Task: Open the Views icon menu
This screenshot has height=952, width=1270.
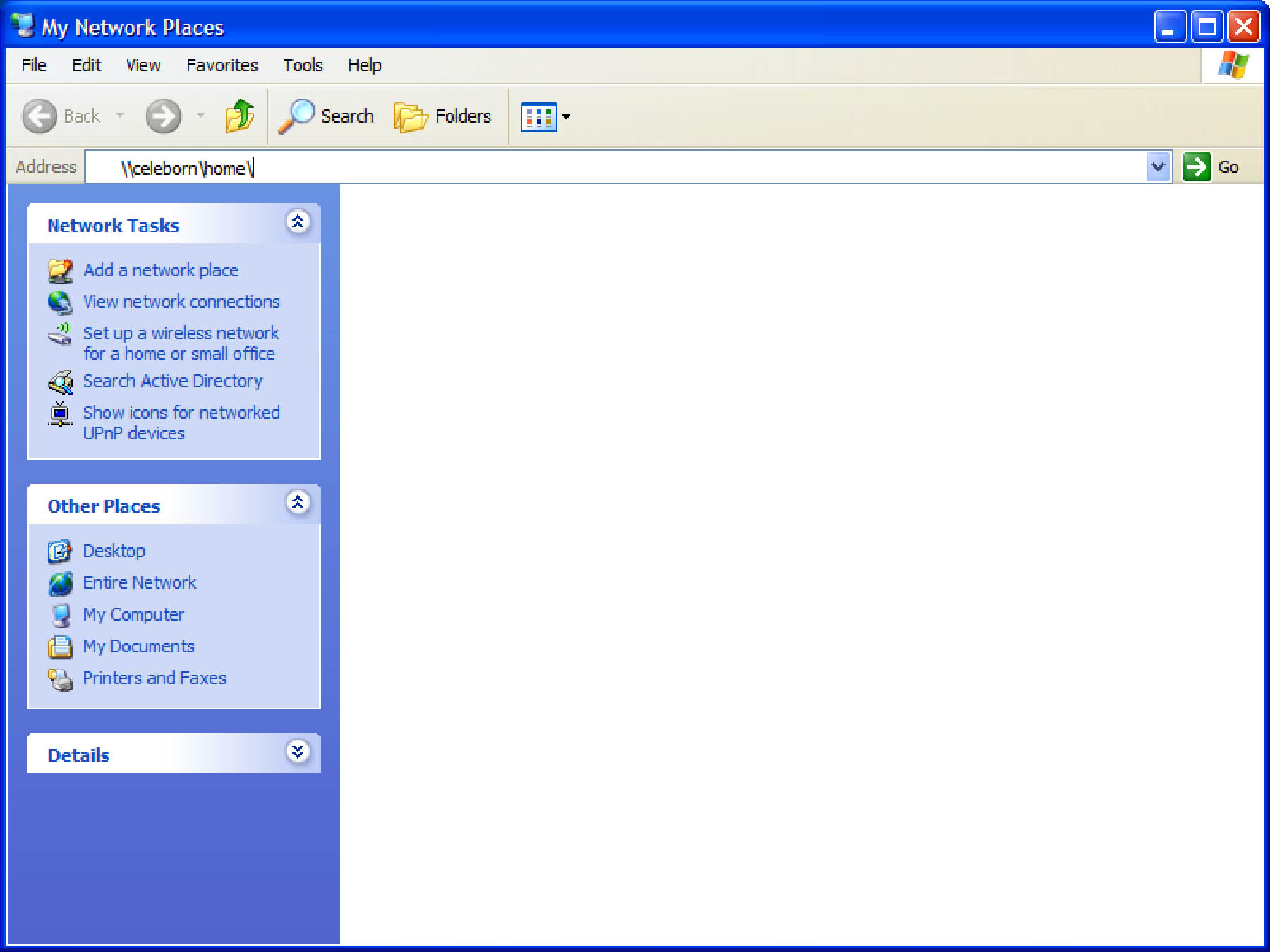Action: [x=538, y=116]
